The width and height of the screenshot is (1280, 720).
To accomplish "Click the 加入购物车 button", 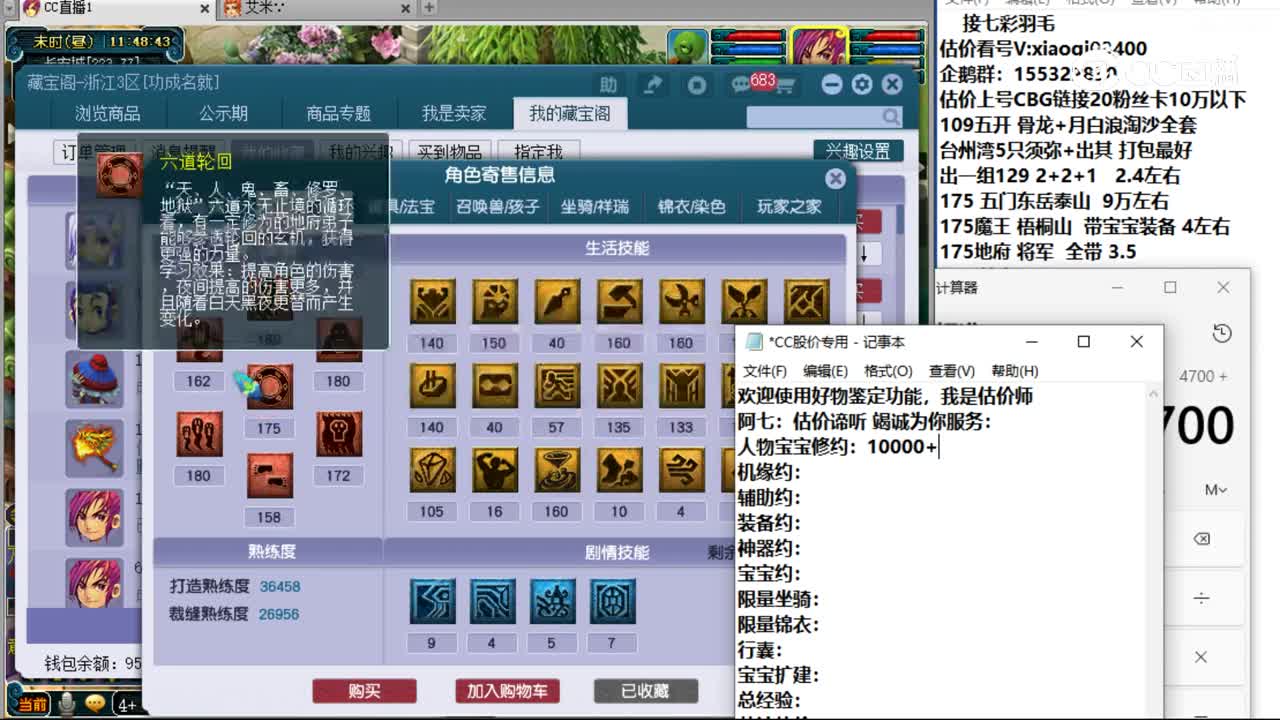I will tap(508, 690).
